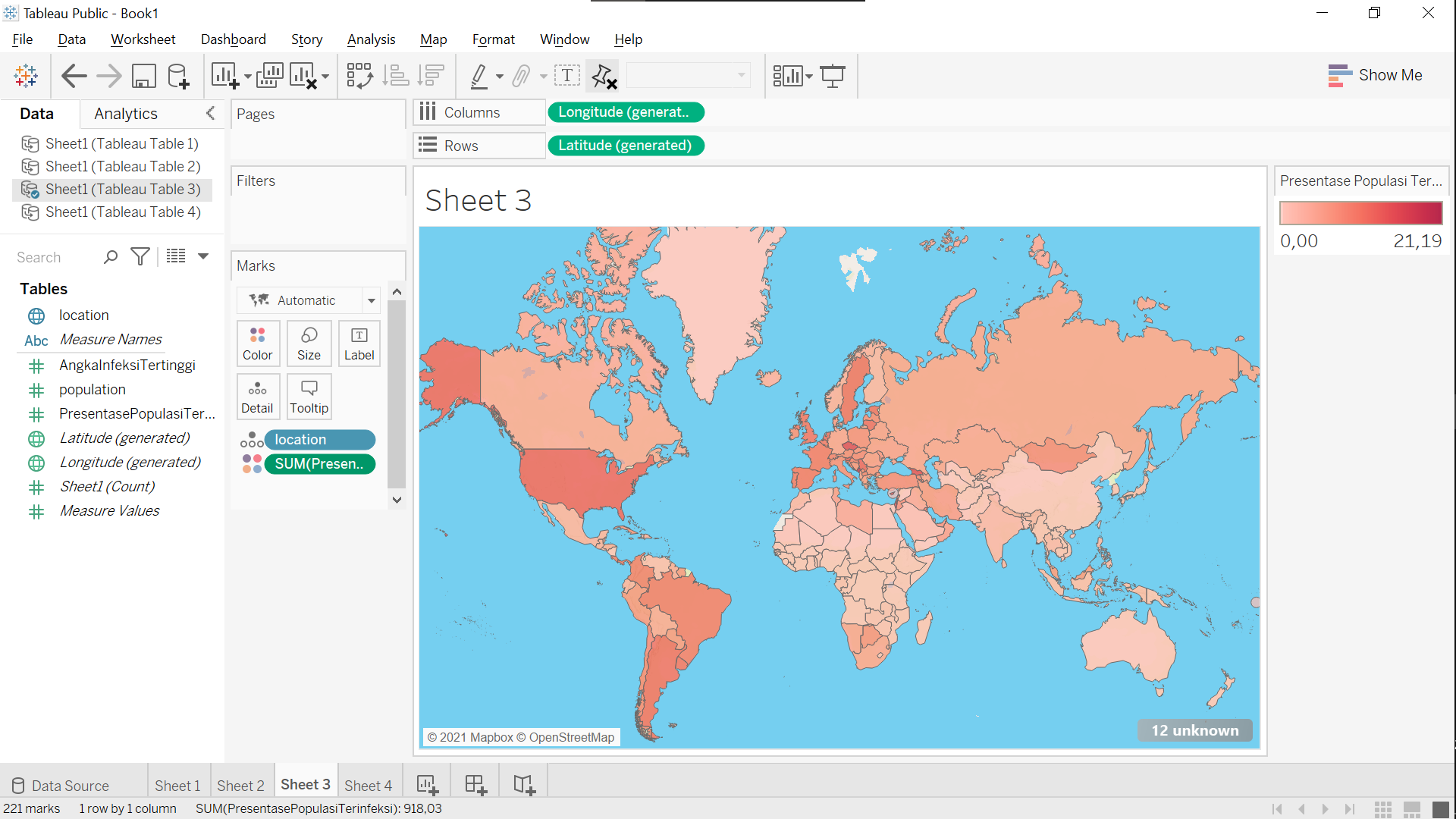Click the Highlight pen toolbar icon
The height and width of the screenshot is (819, 1456).
tap(481, 75)
